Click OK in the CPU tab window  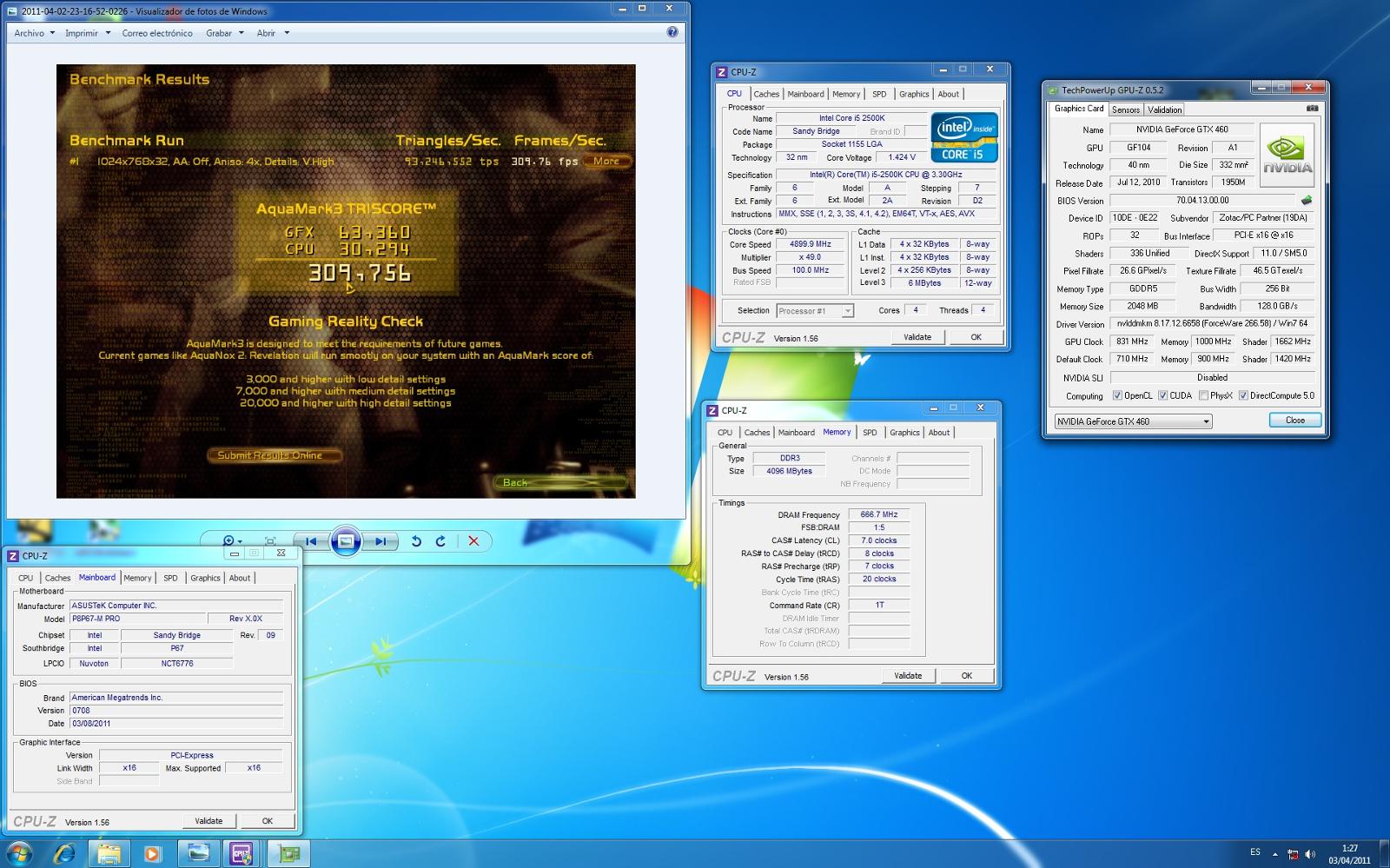976,337
